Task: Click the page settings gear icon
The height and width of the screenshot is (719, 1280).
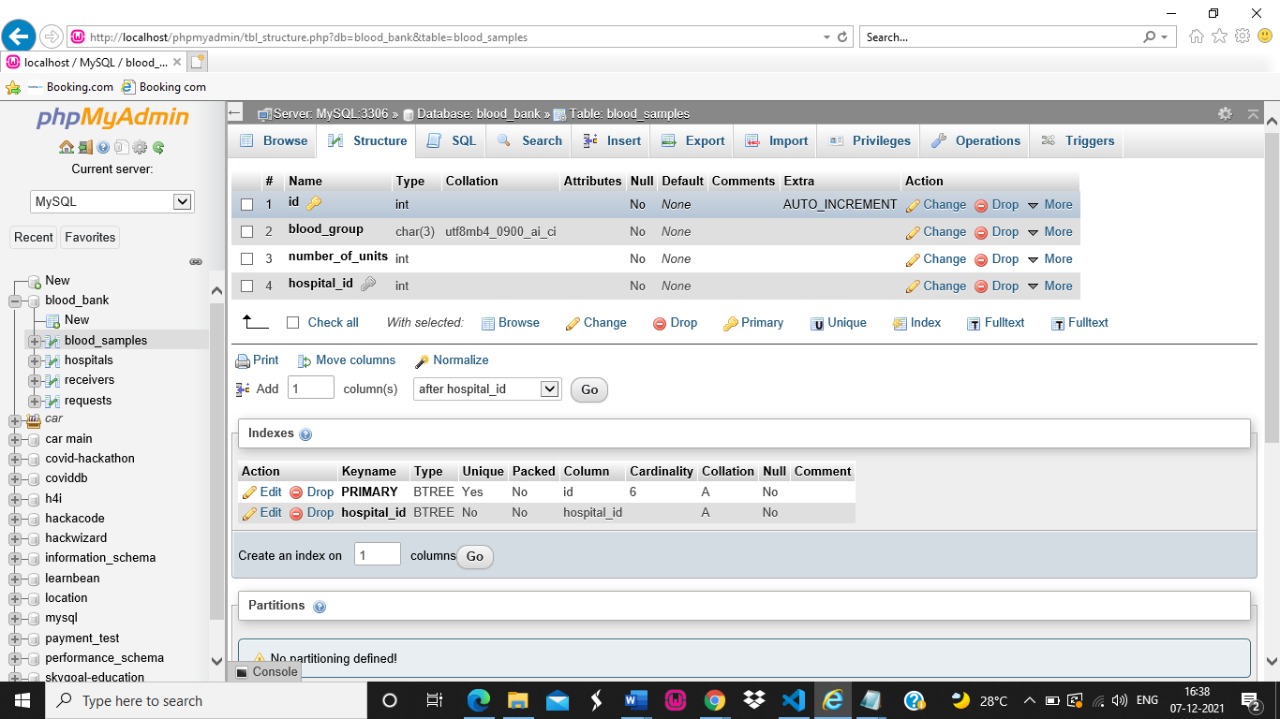Action: (x=1225, y=114)
